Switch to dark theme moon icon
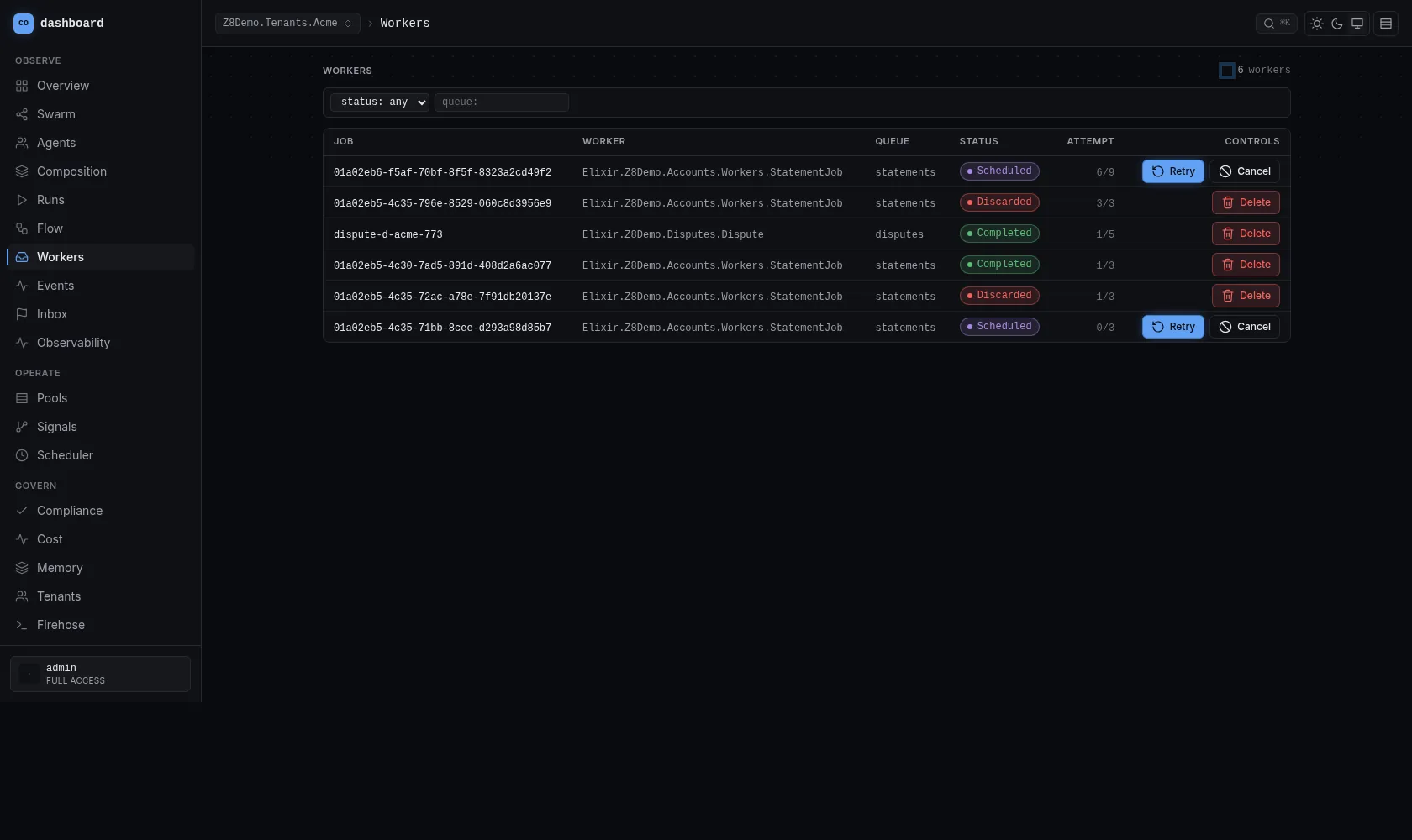The width and height of the screenshot is (1412, 840). [1337, 24]
